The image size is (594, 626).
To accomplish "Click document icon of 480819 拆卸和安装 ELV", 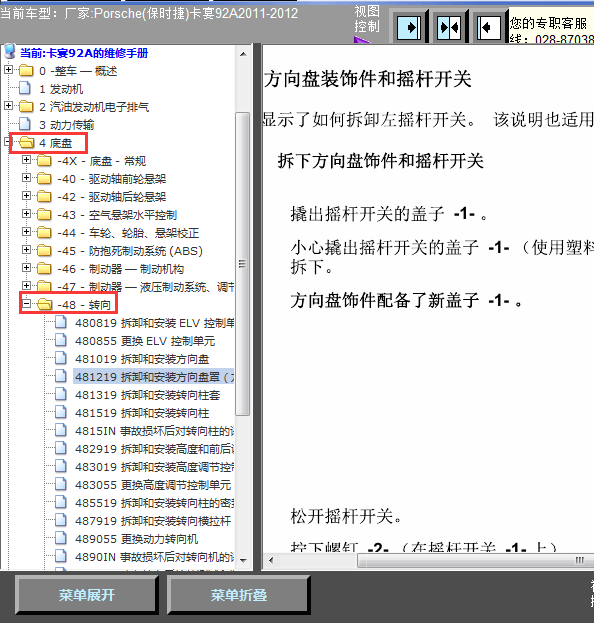I will pos(61,322).
